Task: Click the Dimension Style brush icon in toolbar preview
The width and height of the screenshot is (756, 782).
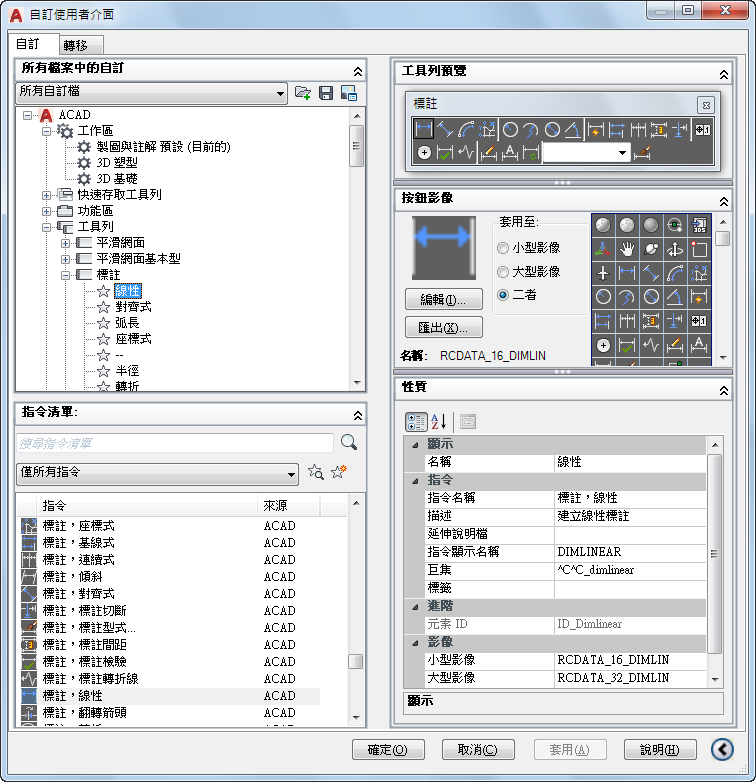Action: pyautogui.click(x=642, y=152)
